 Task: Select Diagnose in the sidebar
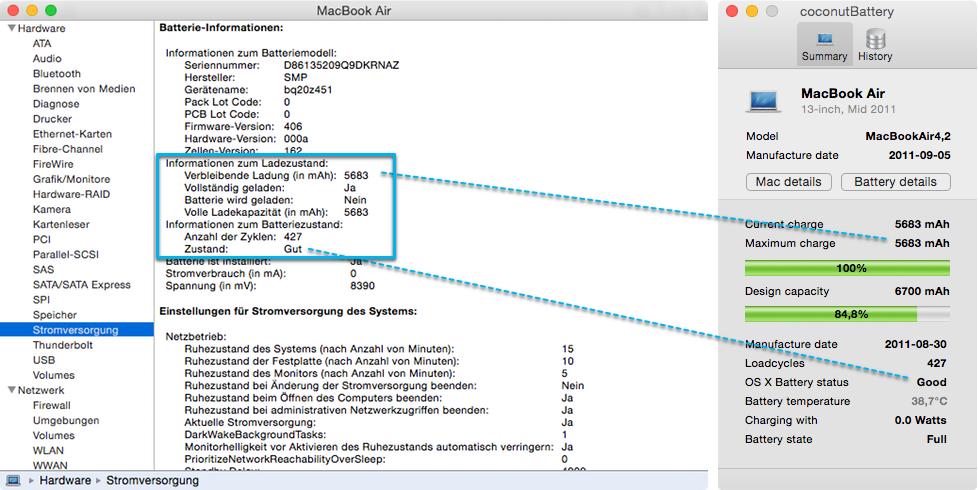click(56, 104)
